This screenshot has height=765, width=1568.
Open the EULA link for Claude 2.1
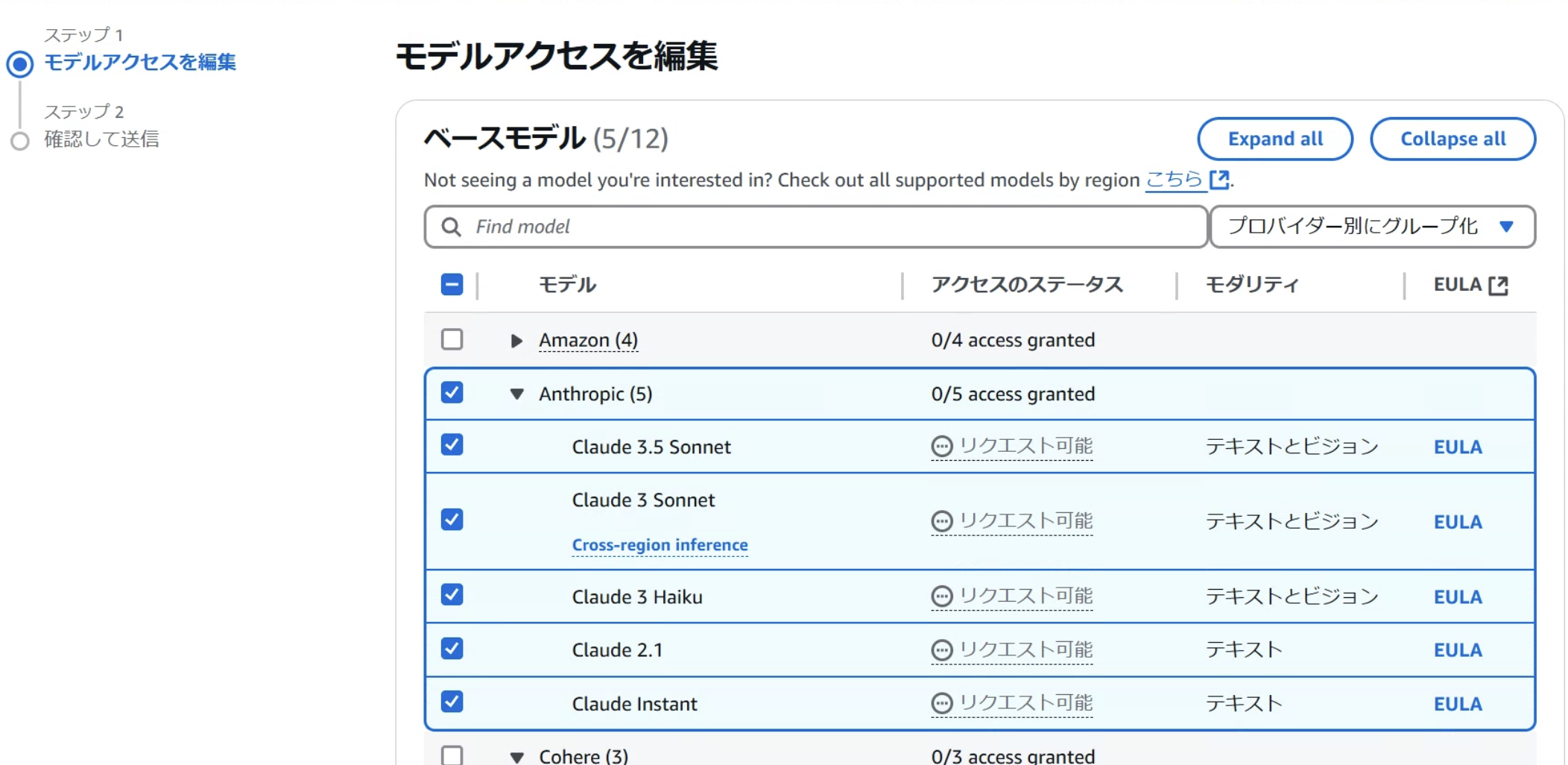coord(1457,649)
